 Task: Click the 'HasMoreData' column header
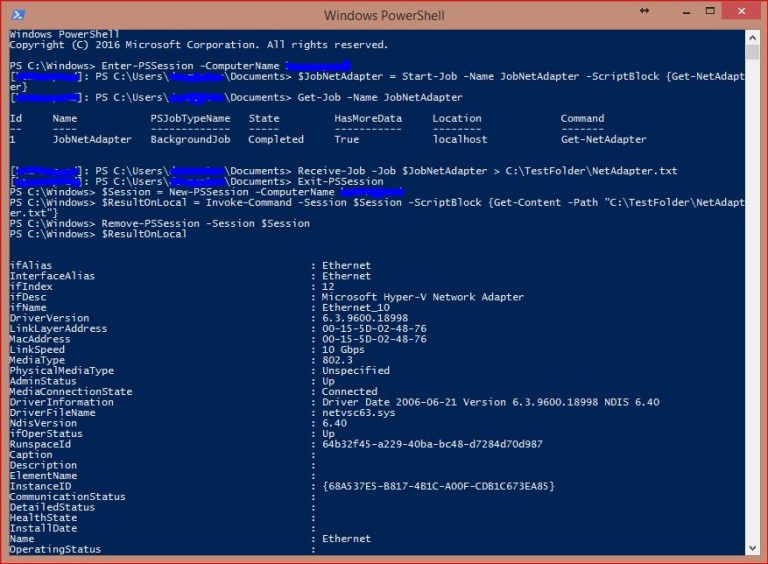pos(368,118)
